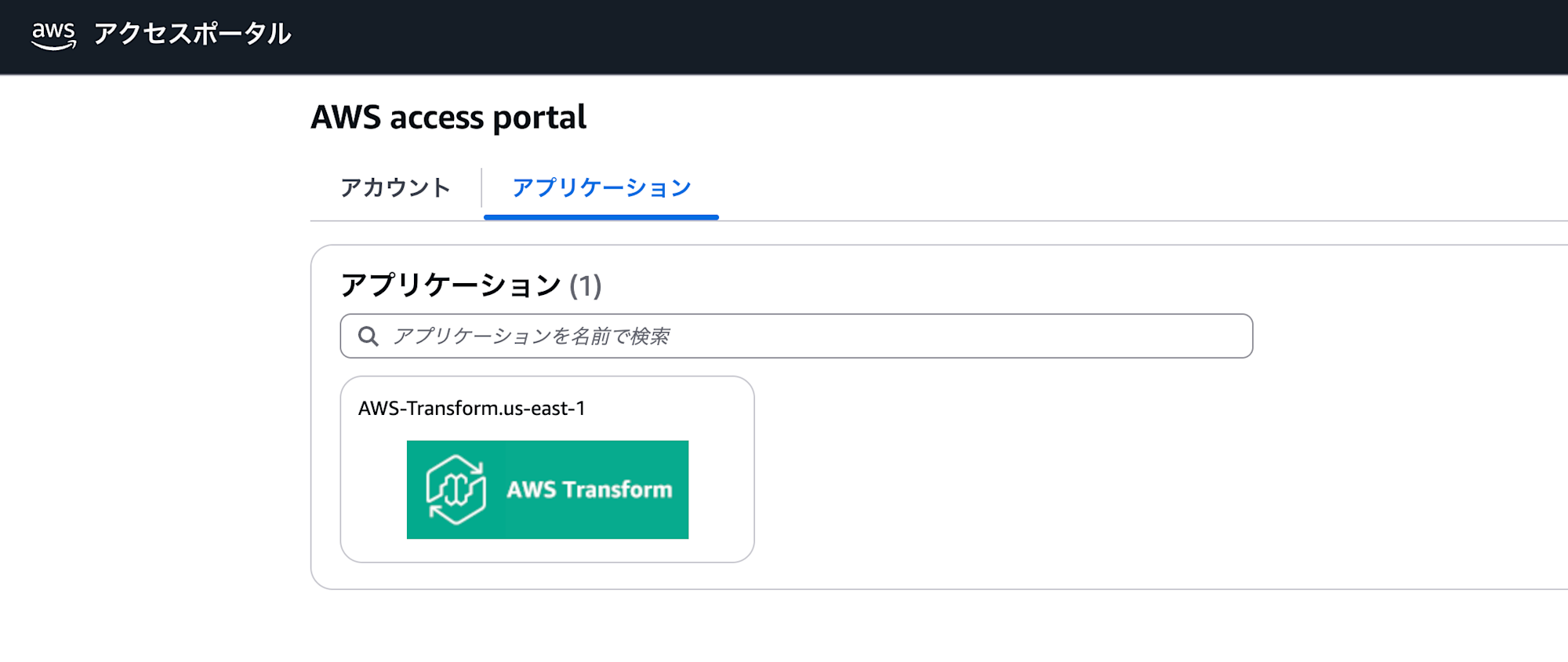Click the アプリケーションを名前で検索 placeholder text
This screenshot has width=1568, height=662.
tap(531, 336)
